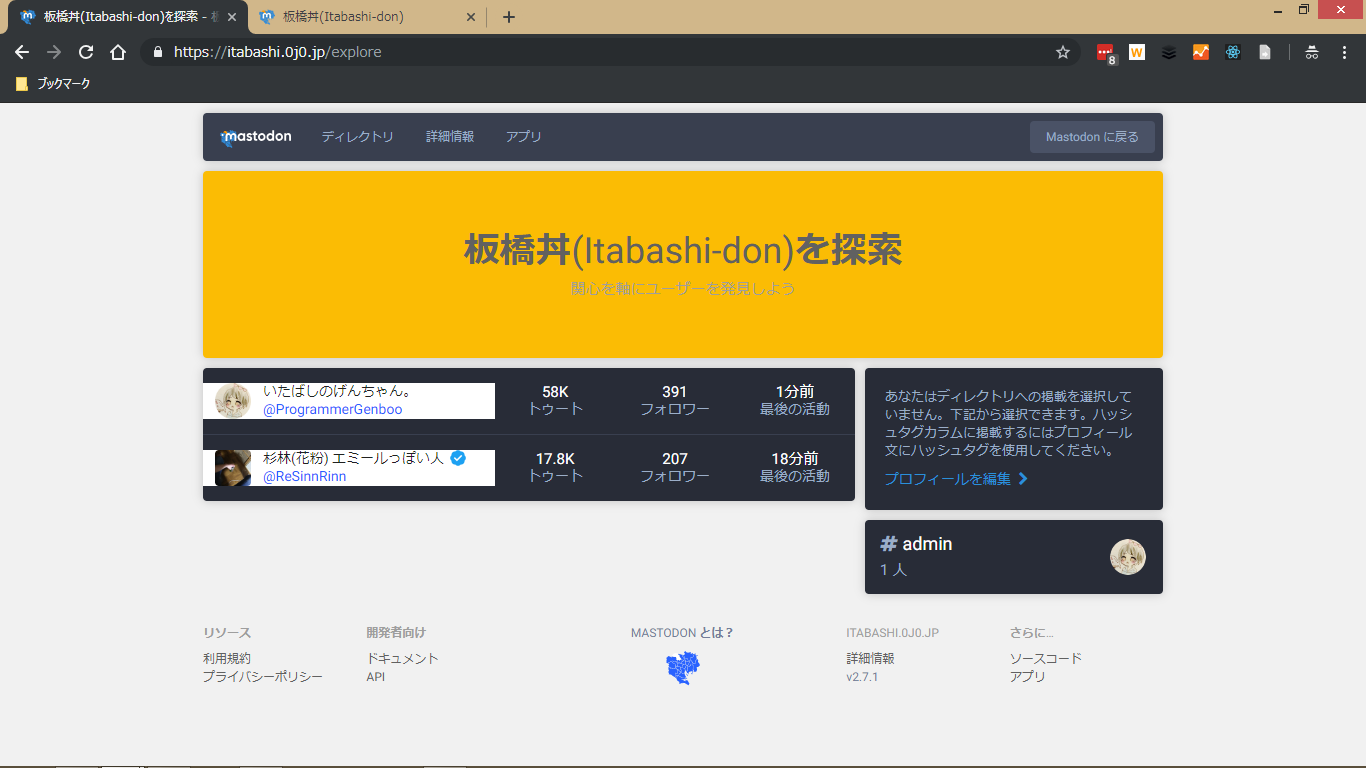The height and width of the screenshot is (768, 1366).
Task: Click the avatar in the admin hashtag card
Action: click(1127, 557)
